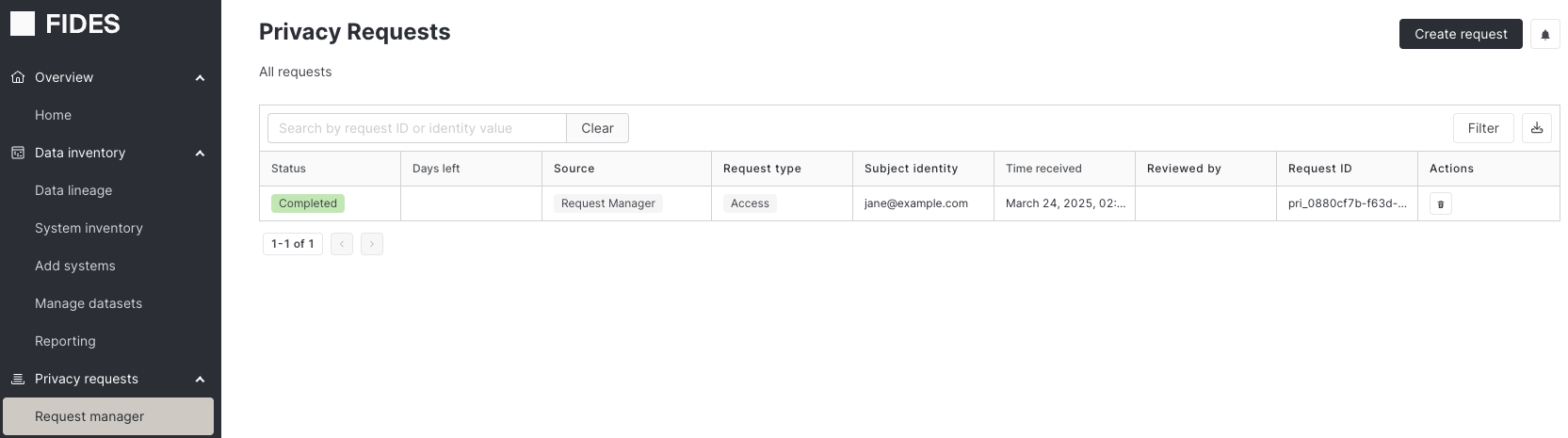Go to the next results page arrow
Image resolution: width=1568 pixels, height=438 pixels.
point(372,244)
